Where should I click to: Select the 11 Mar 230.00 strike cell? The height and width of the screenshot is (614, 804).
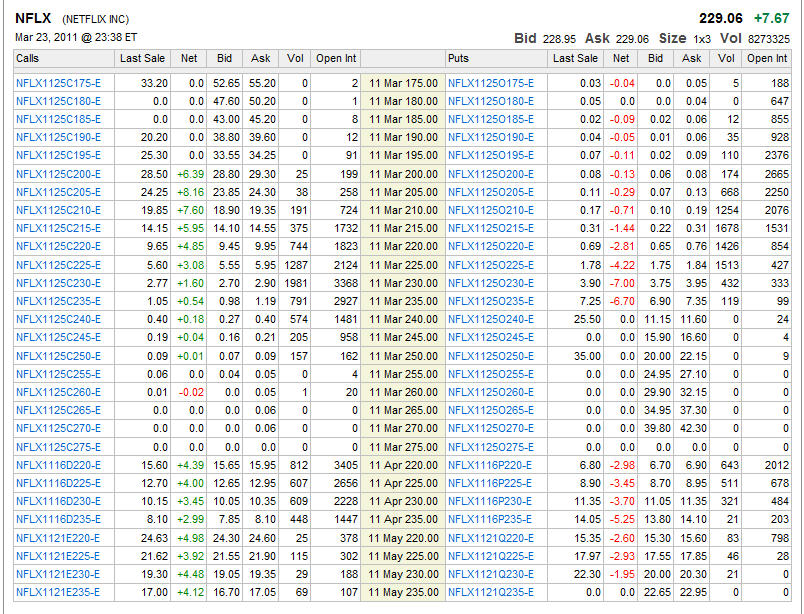coord(403,283)
